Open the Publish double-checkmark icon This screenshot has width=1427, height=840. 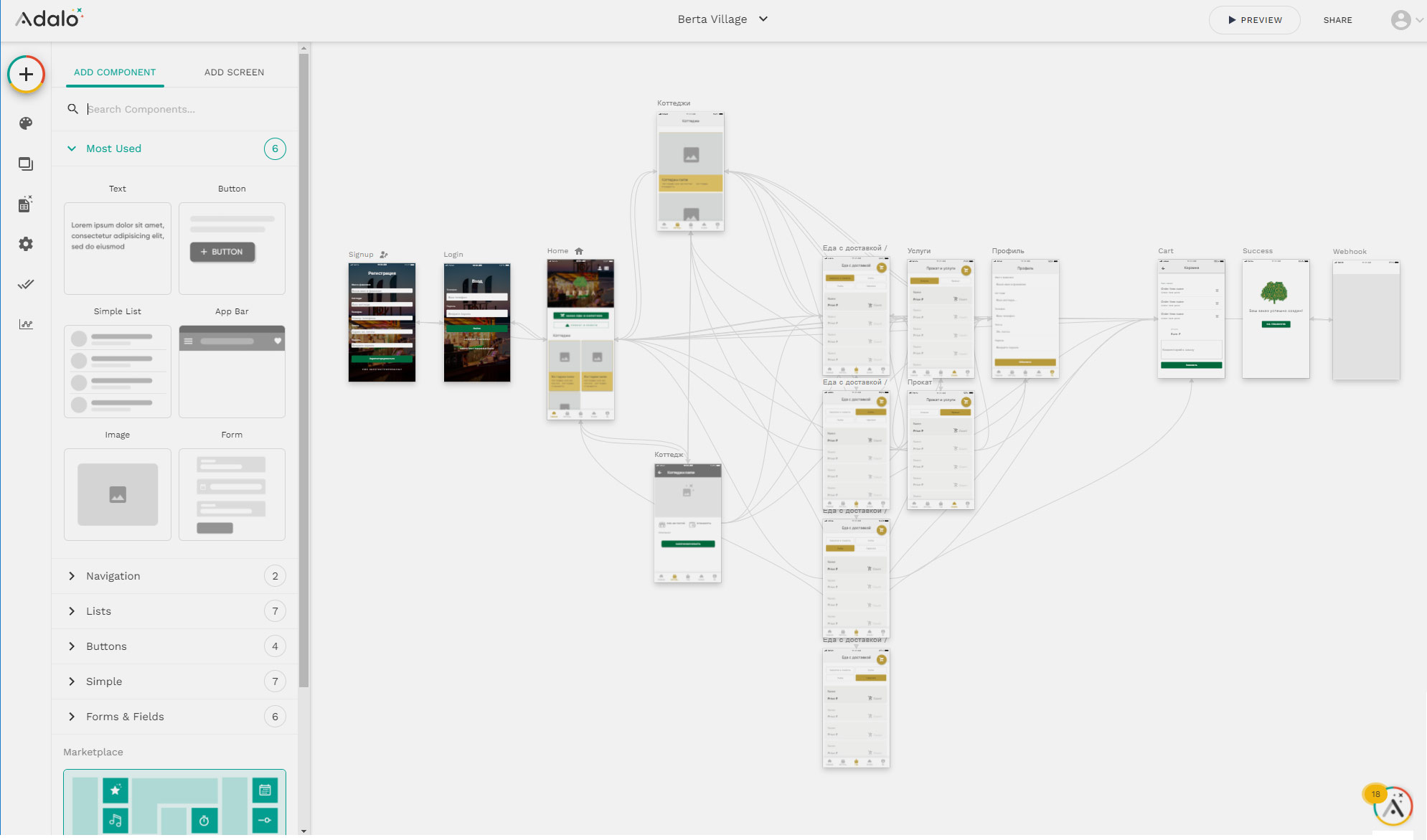point(26,284)
